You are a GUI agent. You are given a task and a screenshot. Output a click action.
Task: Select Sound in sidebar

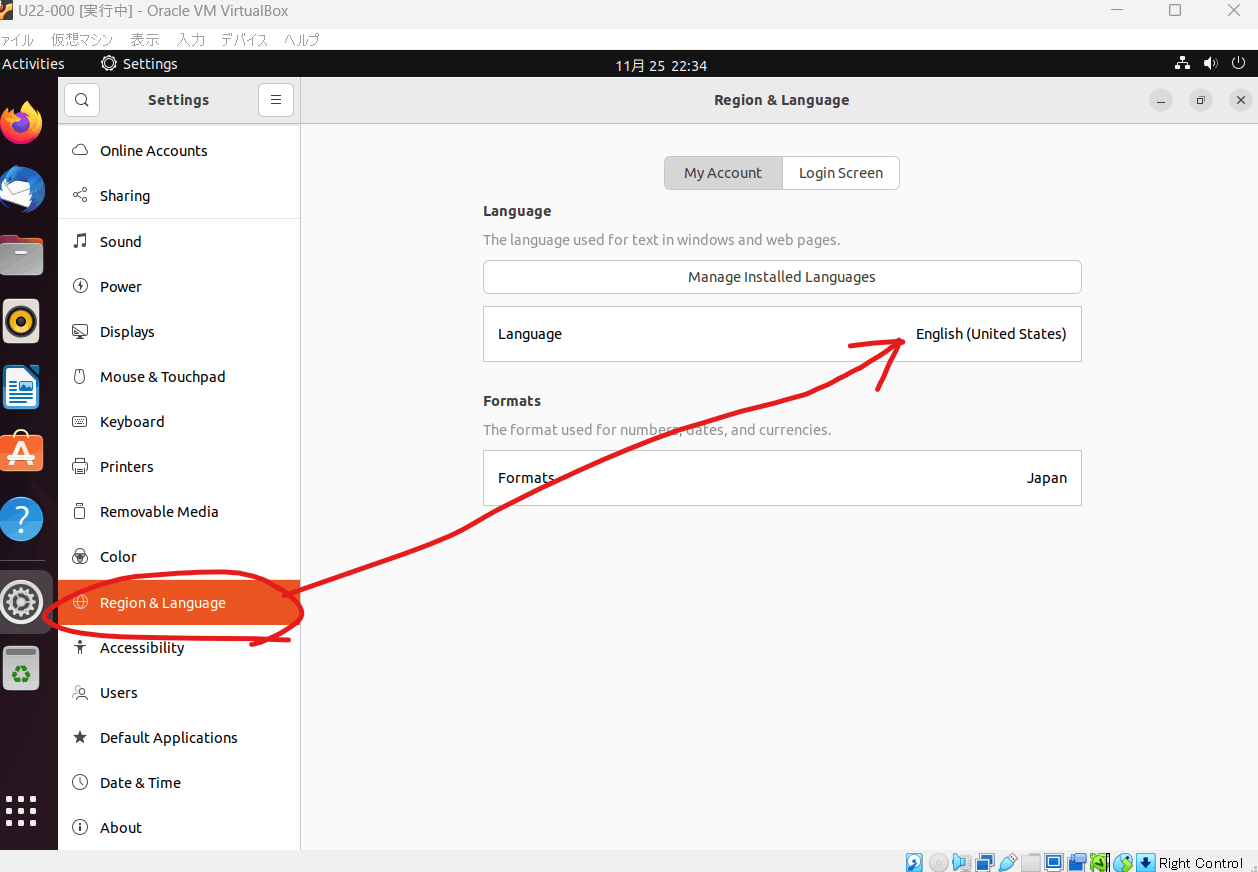tap(179, 242)
